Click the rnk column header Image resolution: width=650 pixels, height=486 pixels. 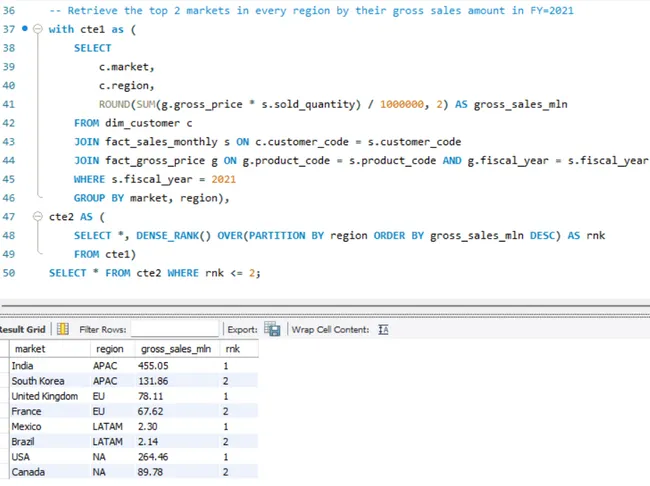point(240,349)
